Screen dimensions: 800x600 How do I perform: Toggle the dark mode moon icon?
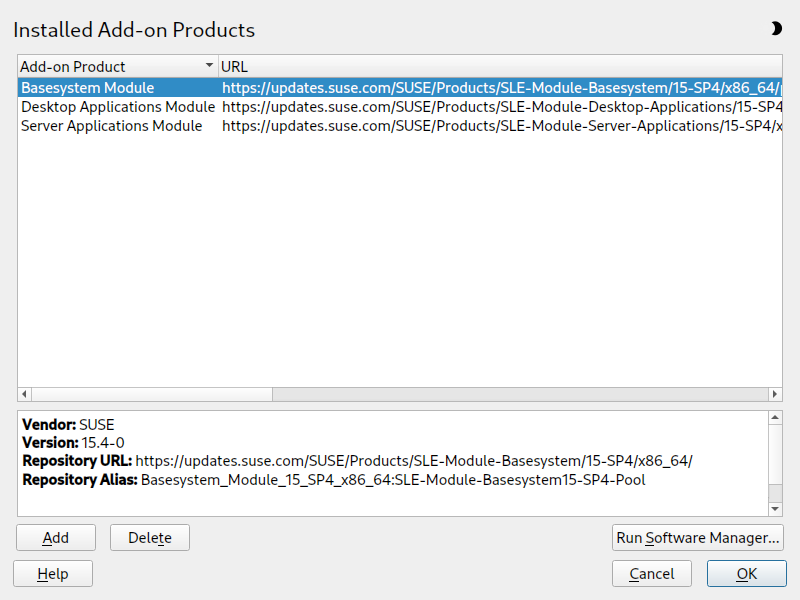tap(776, 29)
